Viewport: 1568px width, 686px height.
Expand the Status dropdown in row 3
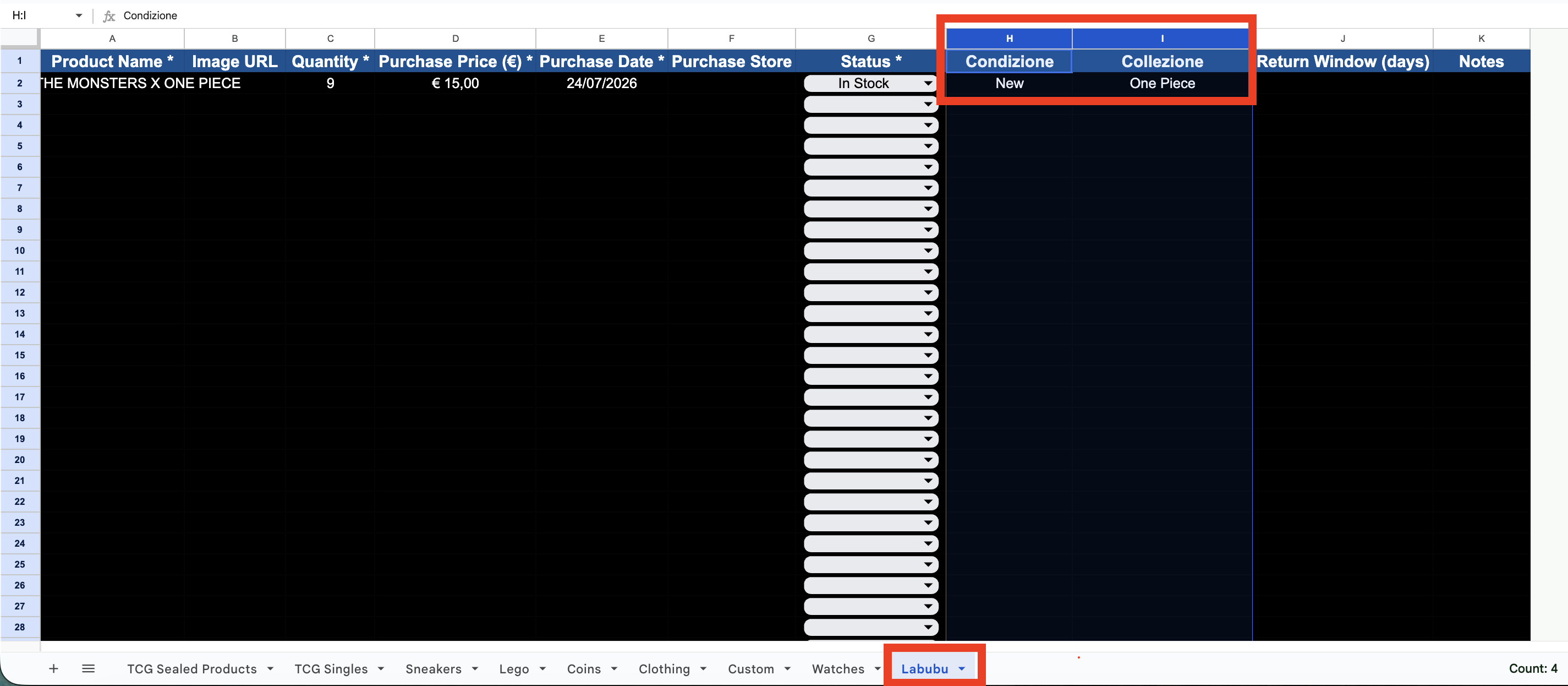928,104
